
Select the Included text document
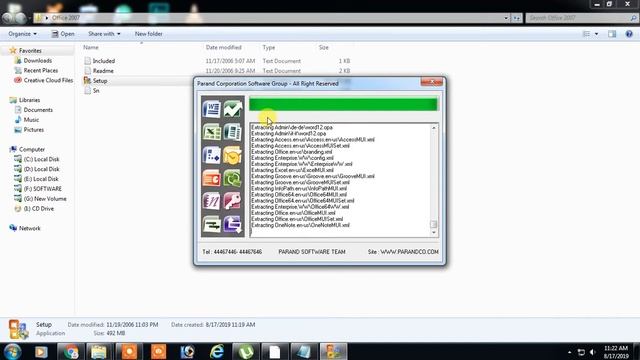tap(99, 61)
